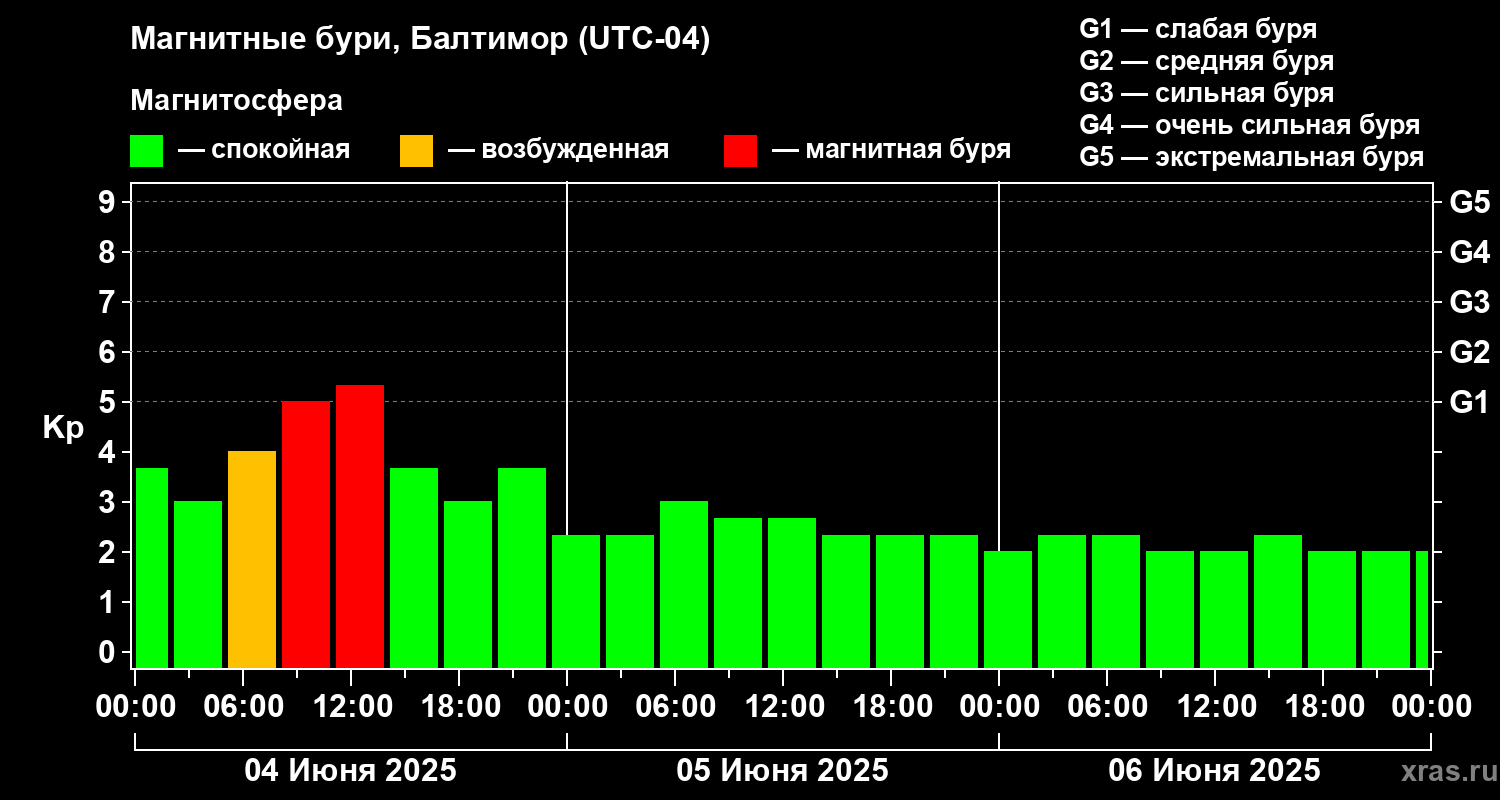Click the '18:00' time label for 05 June
The width and height of the screenshot is (1500, 800).
pyautogui.click(x=891, y=707)
